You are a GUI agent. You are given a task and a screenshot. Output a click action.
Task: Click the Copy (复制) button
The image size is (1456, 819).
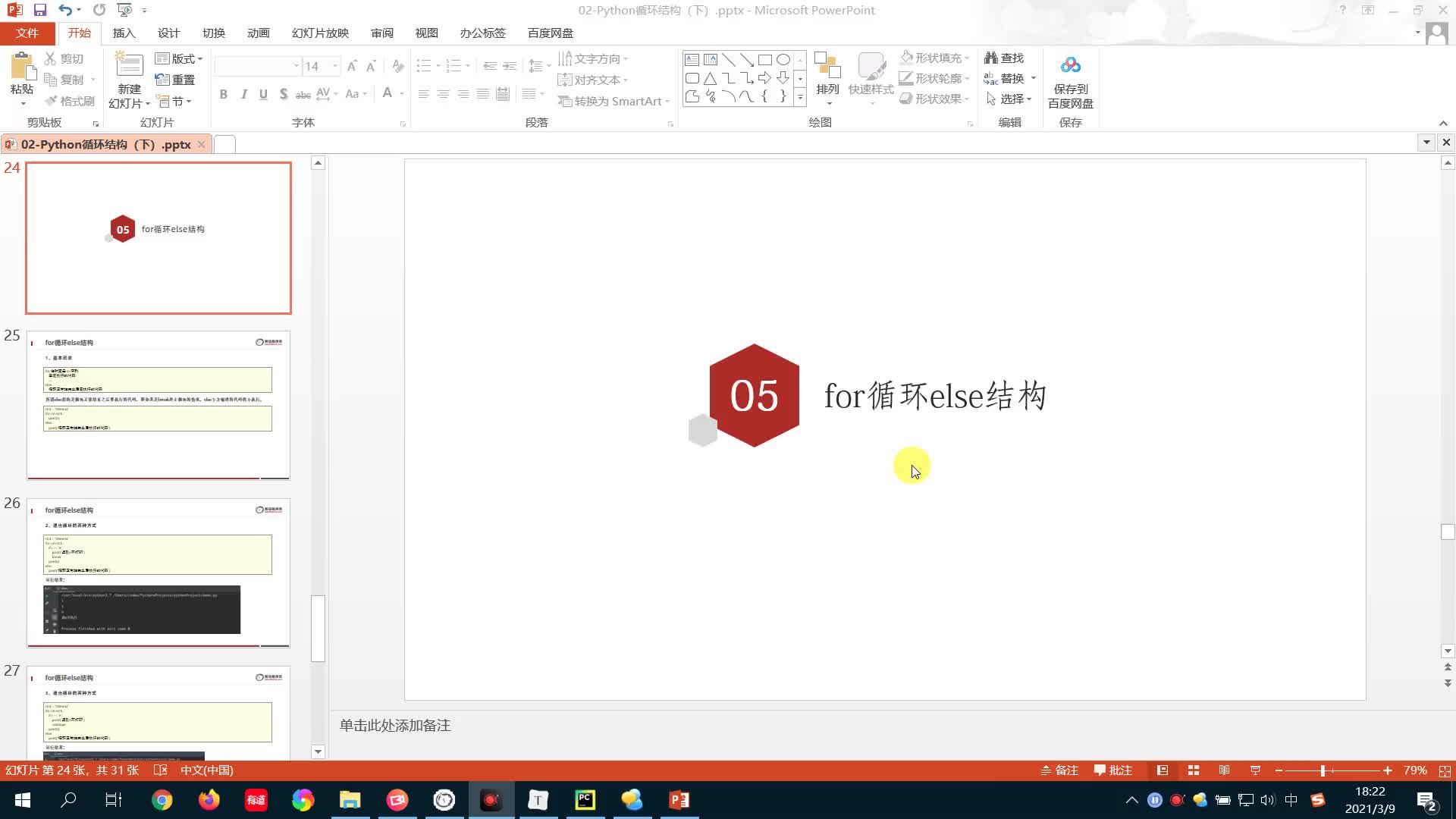[x=64, y=80]
